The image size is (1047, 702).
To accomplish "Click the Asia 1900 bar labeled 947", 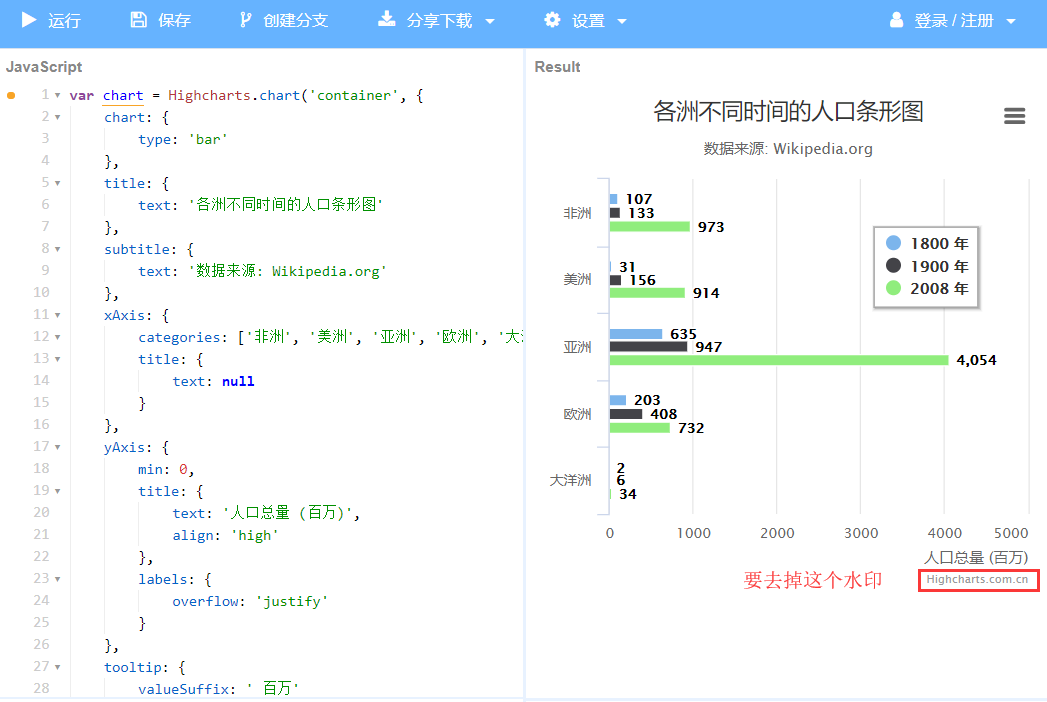I will click(x=648, y=347).
